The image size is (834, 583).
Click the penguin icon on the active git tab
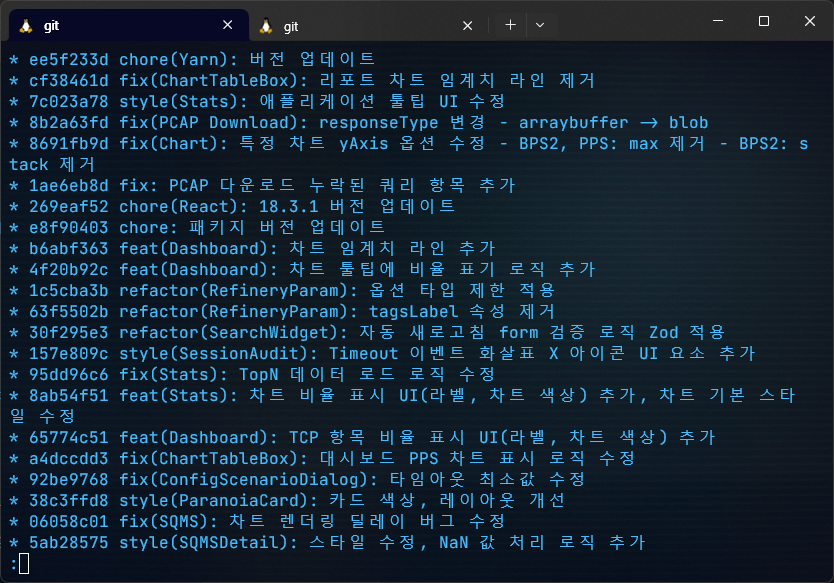(x=26, y=25)
